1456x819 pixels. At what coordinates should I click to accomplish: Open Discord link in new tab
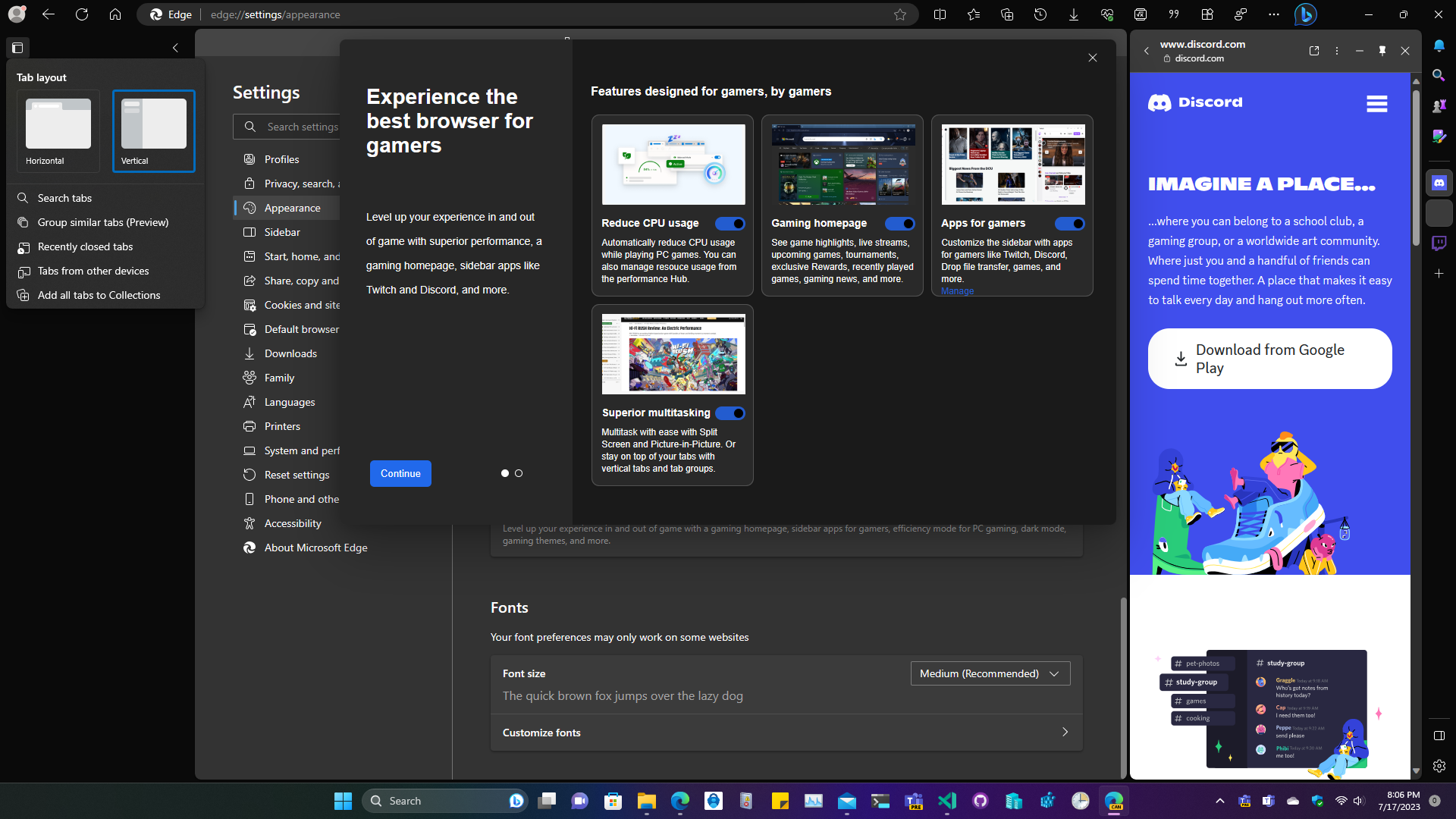click(1314, 51)
